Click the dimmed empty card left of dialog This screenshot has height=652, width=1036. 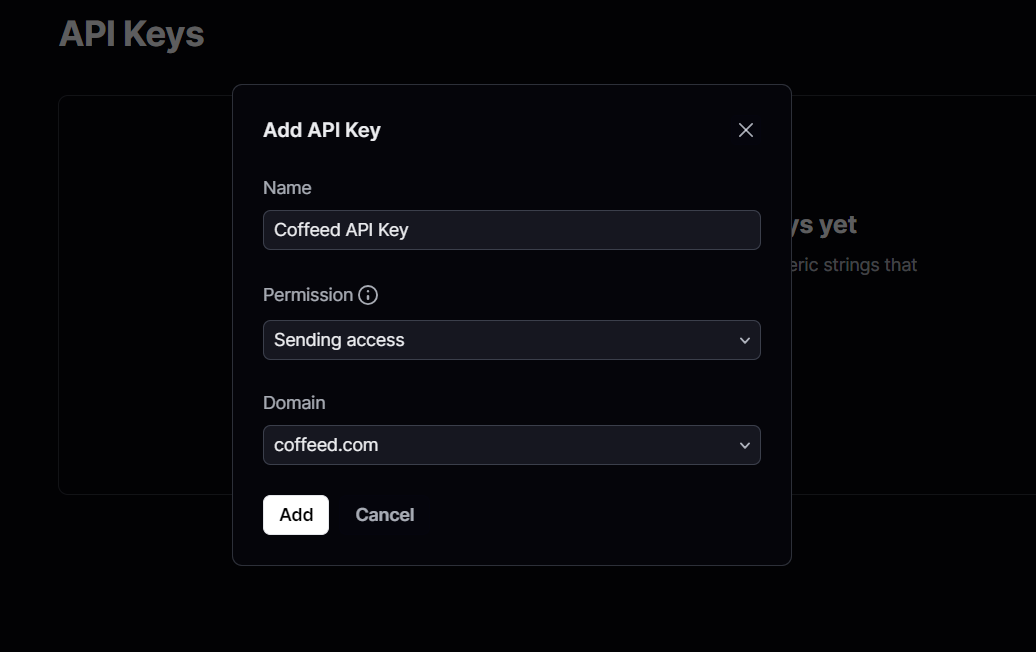[x=145, y=295]
